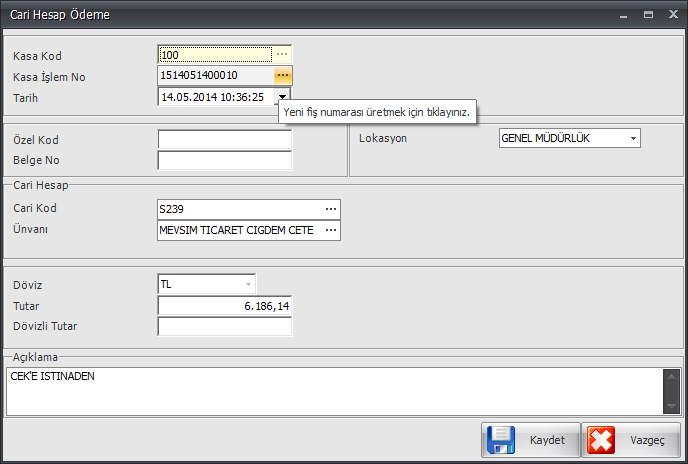Click the blue floppy disk save icon
The height and width of the screenshot is (464, 688).
tap(501, 440)
